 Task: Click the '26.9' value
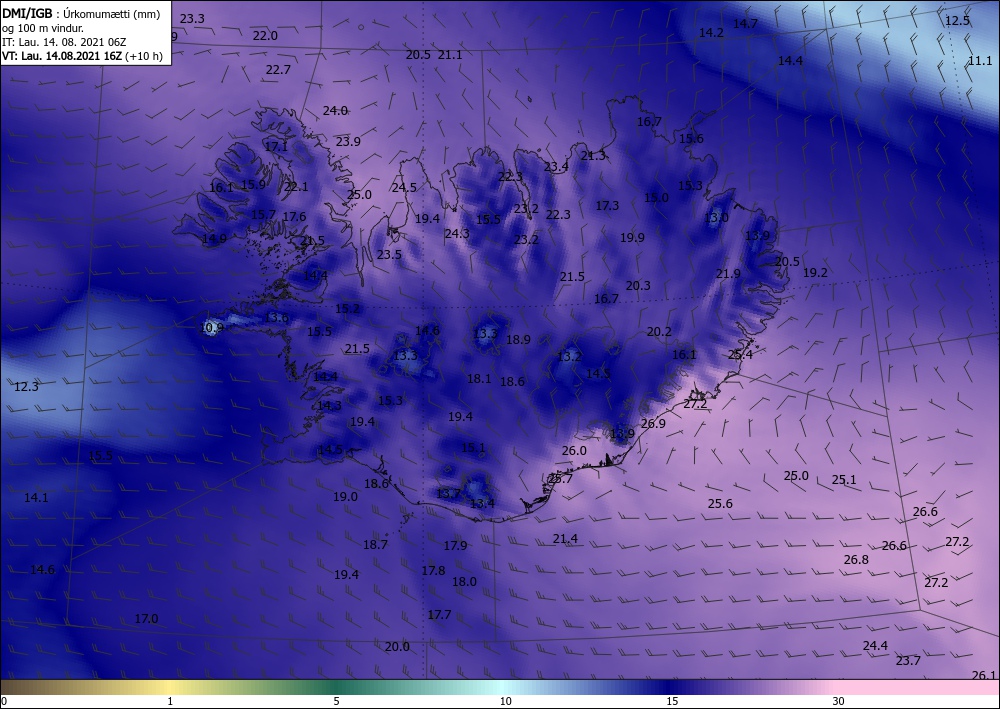(x=654, y=423)
